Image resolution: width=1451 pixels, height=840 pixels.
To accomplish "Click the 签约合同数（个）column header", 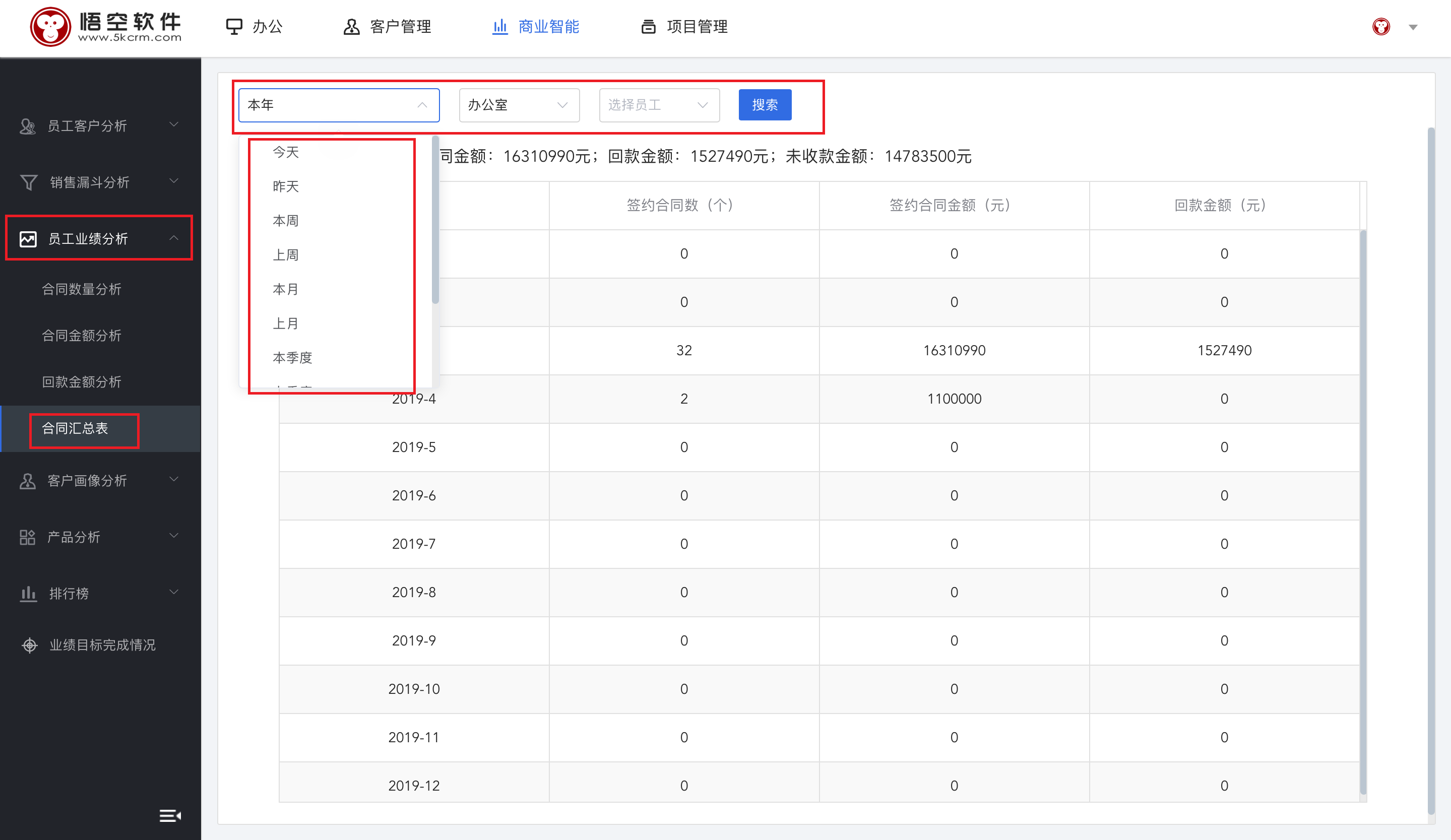I will click(x=683, y=205).
